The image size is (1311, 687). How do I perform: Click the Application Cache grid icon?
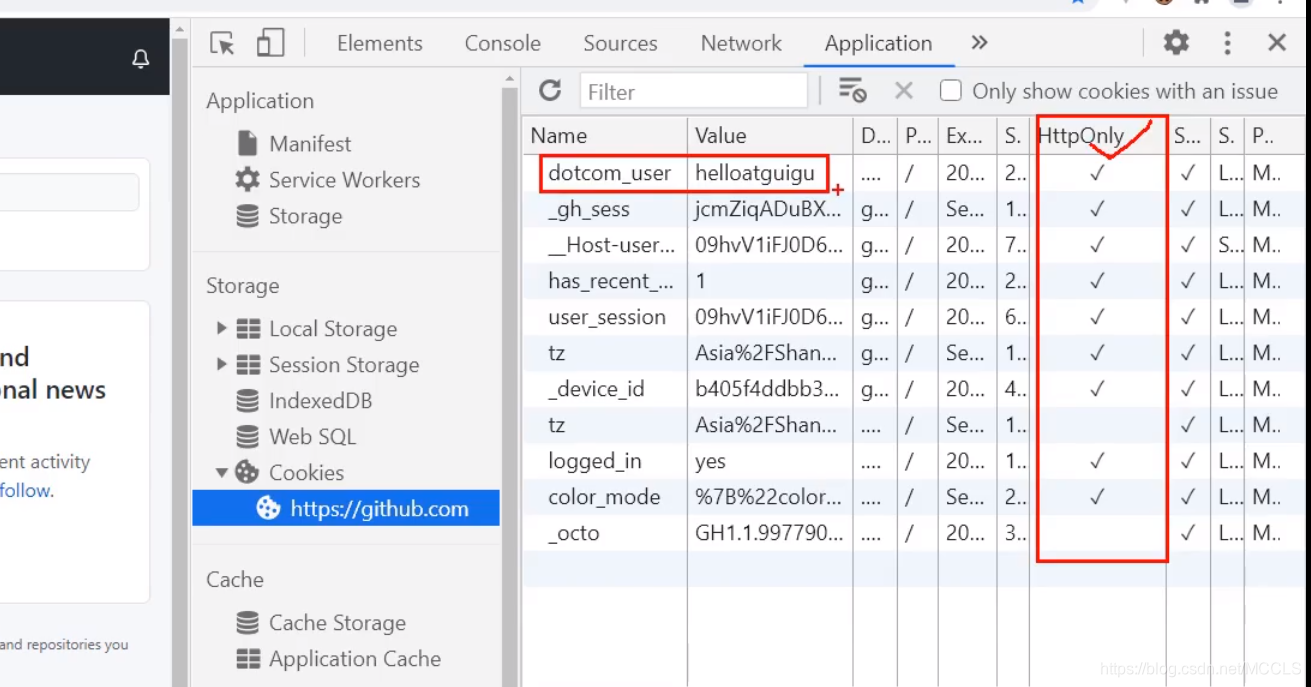click(248, 658)
